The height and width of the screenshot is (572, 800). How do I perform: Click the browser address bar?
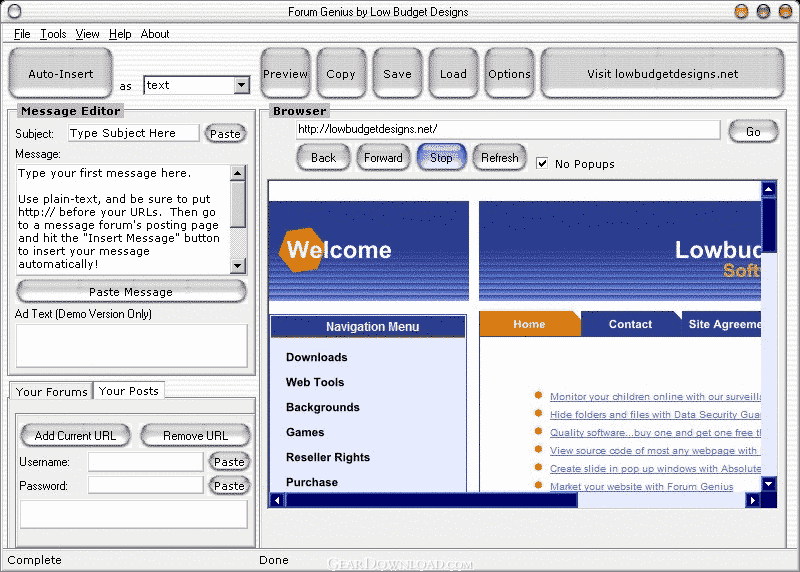(508, 130)
